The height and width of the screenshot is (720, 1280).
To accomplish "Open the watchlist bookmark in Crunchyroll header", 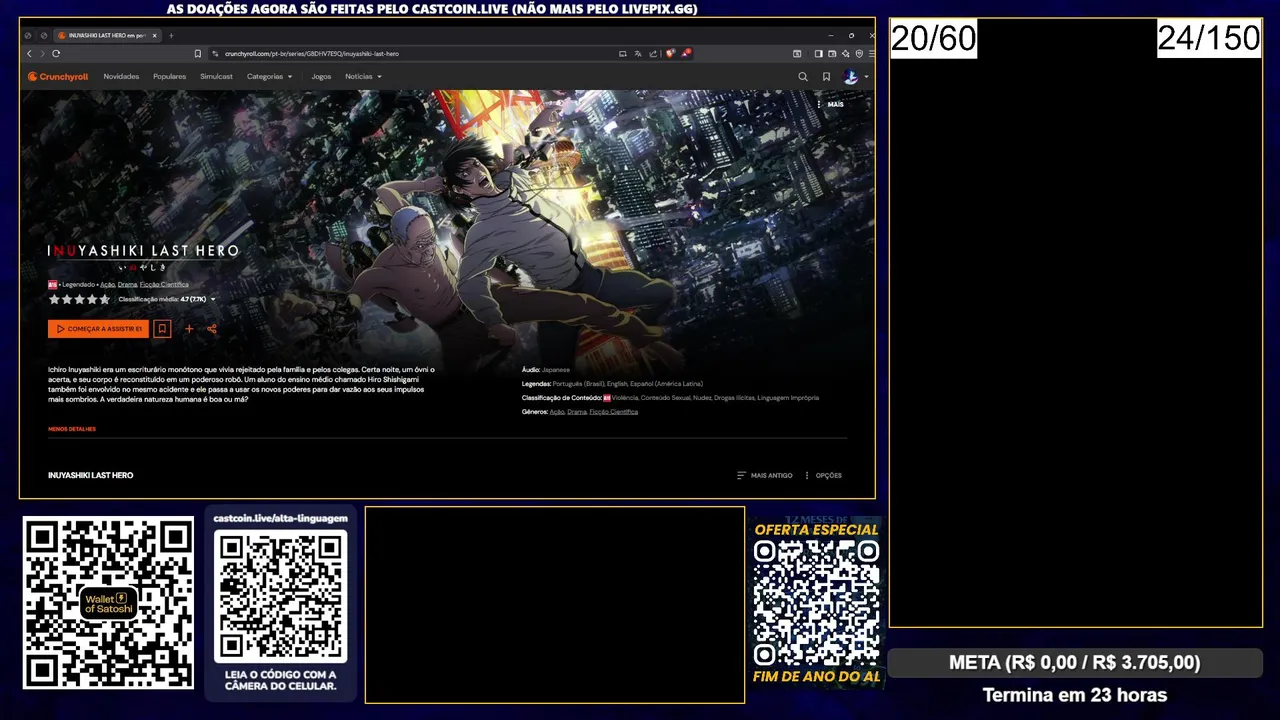I will point(826,76).
